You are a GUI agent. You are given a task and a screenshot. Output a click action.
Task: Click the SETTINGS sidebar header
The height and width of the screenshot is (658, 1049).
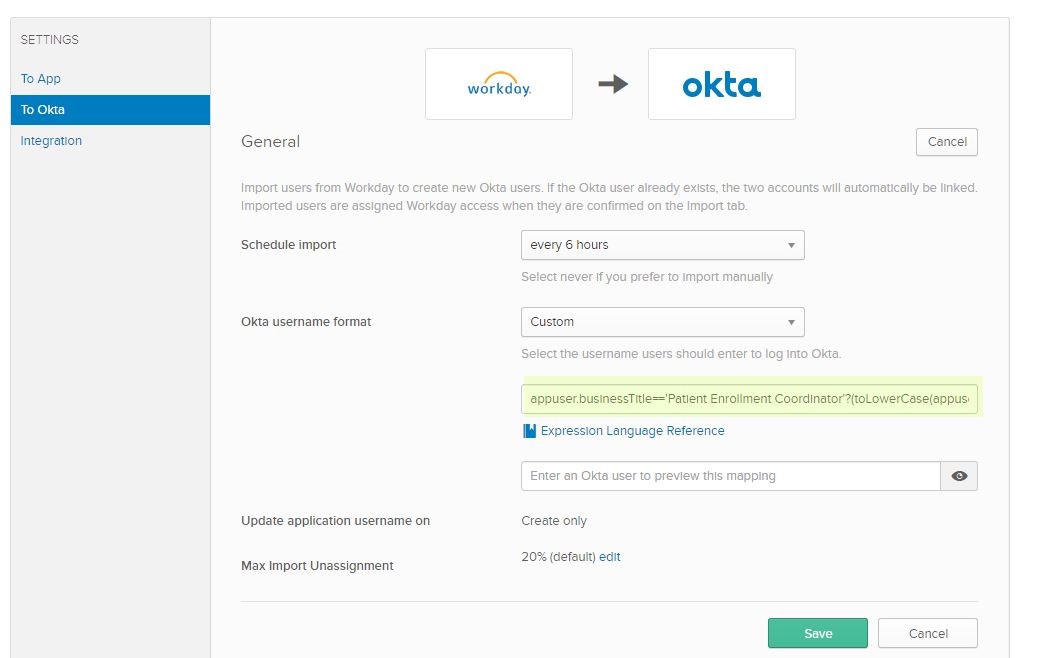(50, 40)
